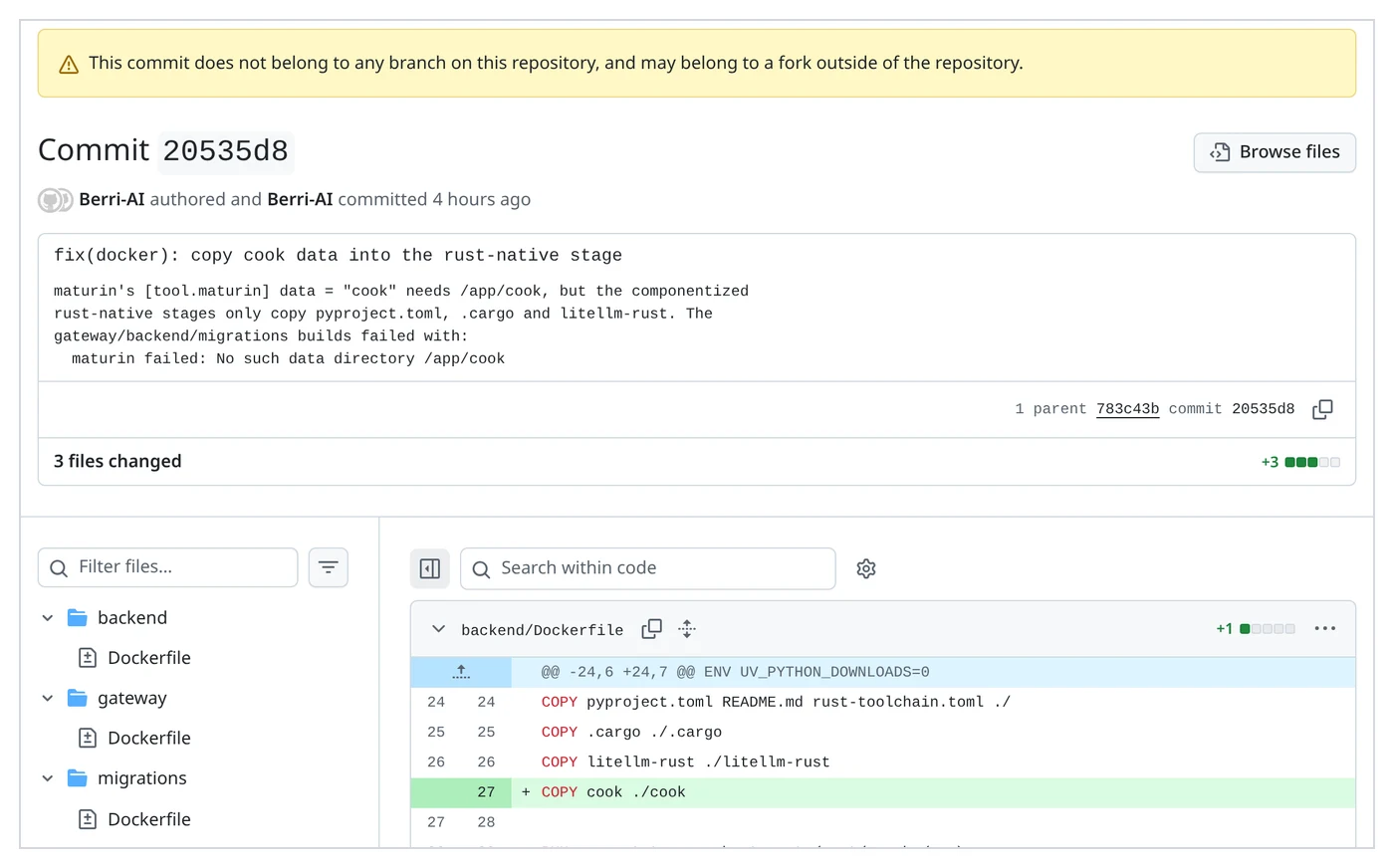Click the magnifier icon in Filter files

pyautogui.click(x=59, y=568)
